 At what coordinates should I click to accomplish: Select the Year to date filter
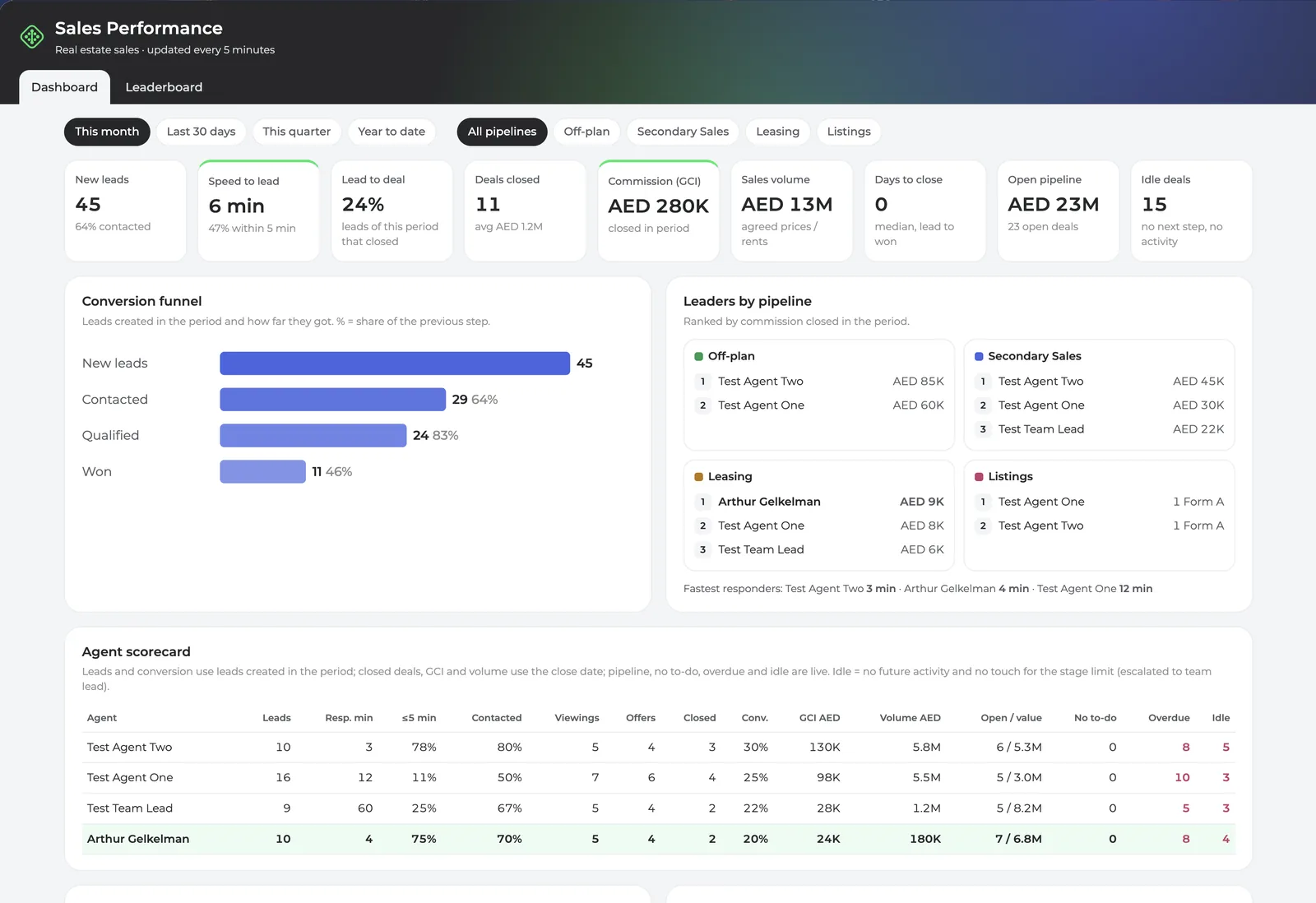[392, 132]
